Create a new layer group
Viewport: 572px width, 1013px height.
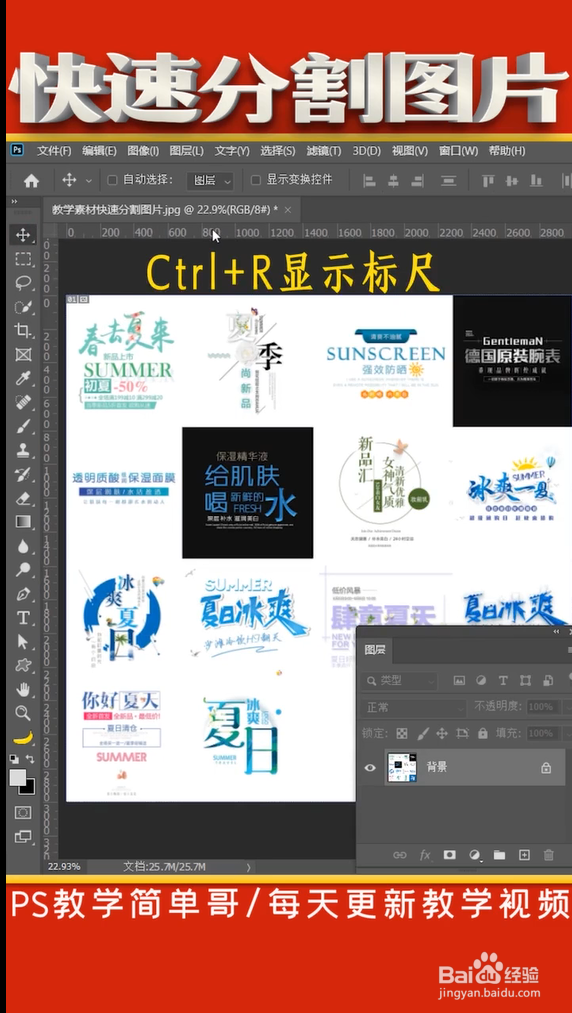pyautogui.click(x=499, y=855)
